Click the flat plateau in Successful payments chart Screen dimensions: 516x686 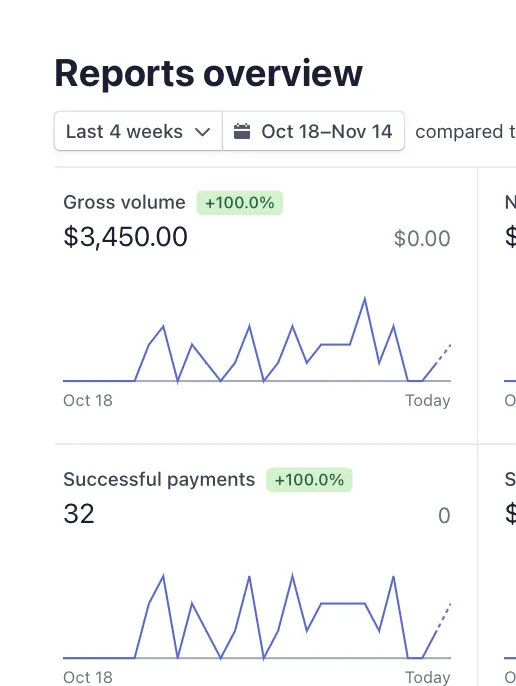[x=343, y=603]
